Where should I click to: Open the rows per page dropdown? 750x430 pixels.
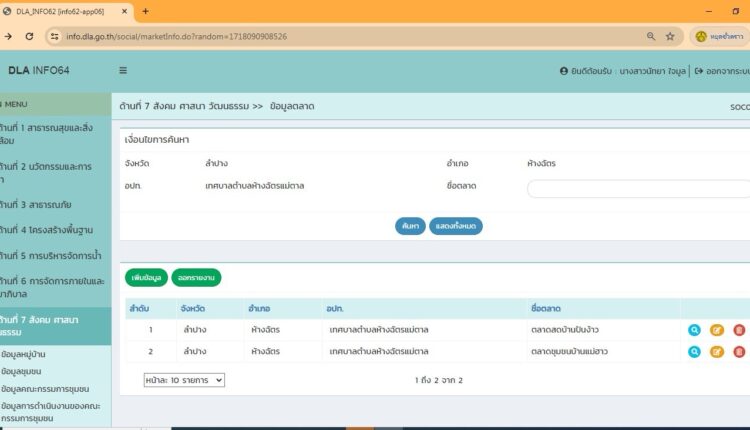click(x=184, y=380)
